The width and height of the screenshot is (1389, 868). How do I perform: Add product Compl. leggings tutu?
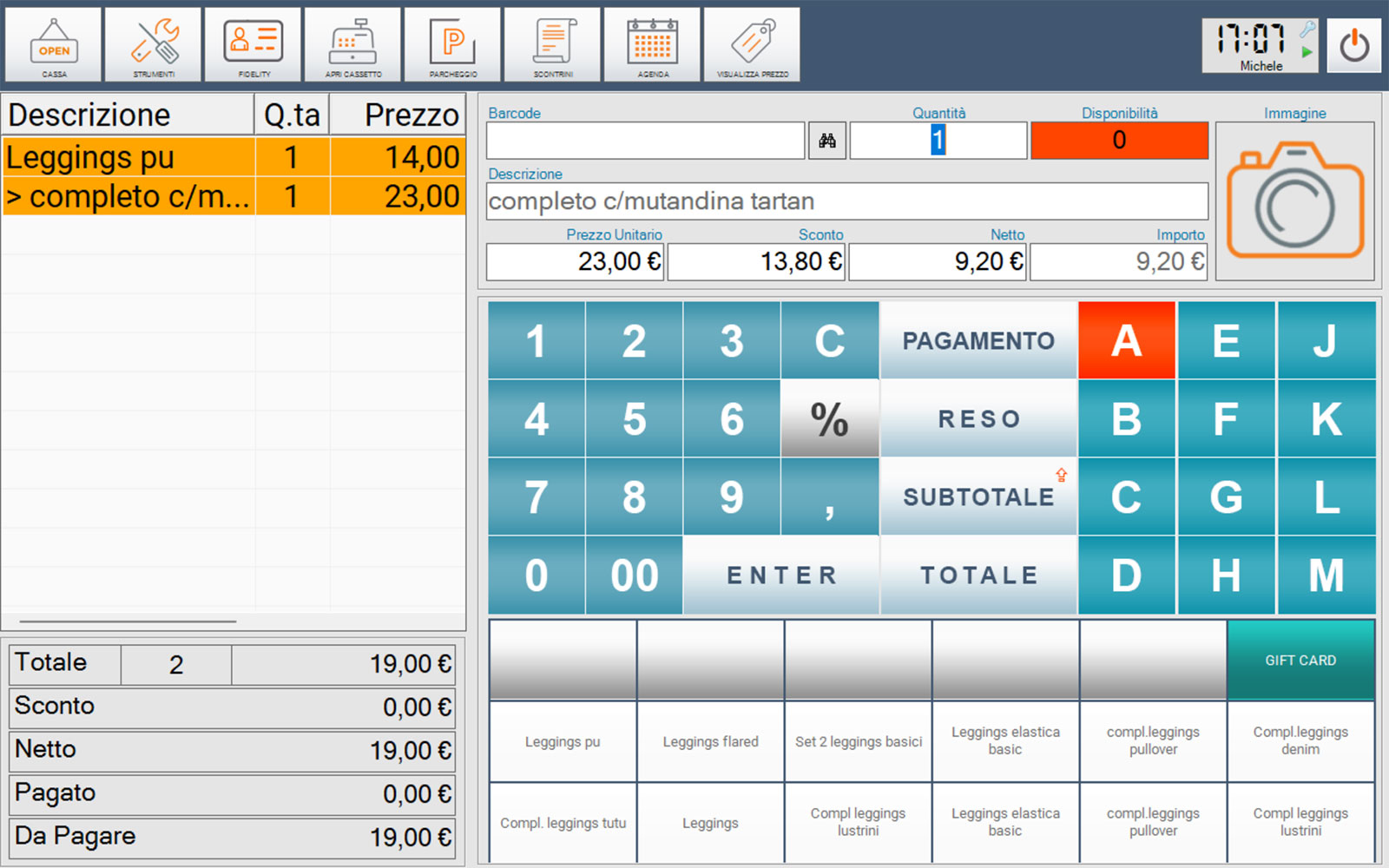coord(563,823)
